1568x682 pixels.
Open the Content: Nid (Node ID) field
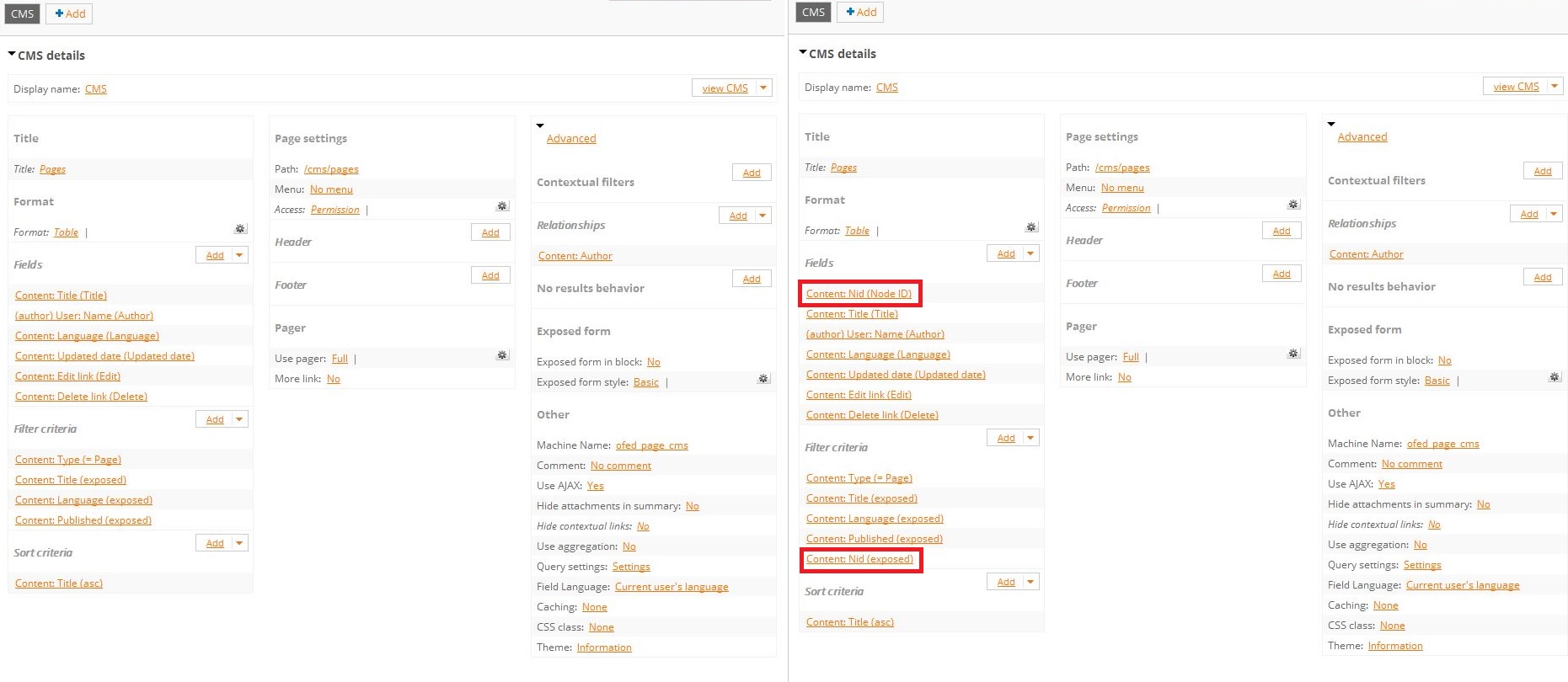(x=859, y=294)
